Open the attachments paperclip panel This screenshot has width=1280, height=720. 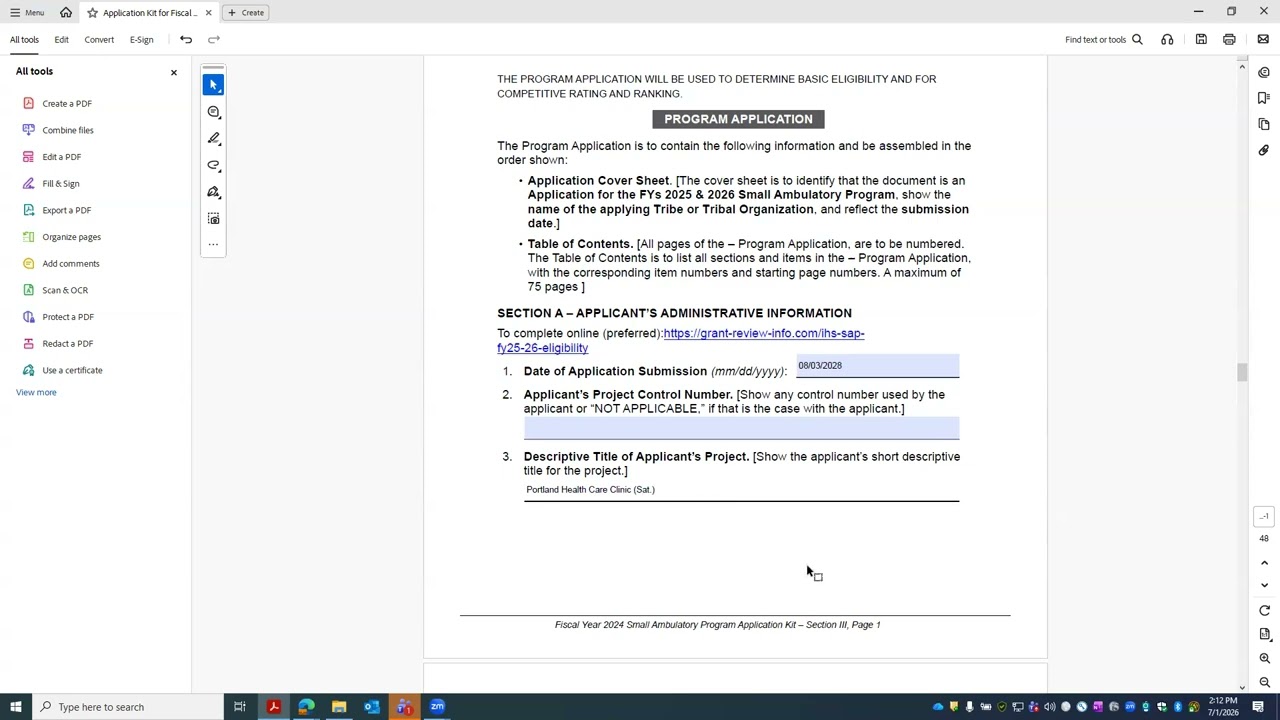pos(1264,150)
